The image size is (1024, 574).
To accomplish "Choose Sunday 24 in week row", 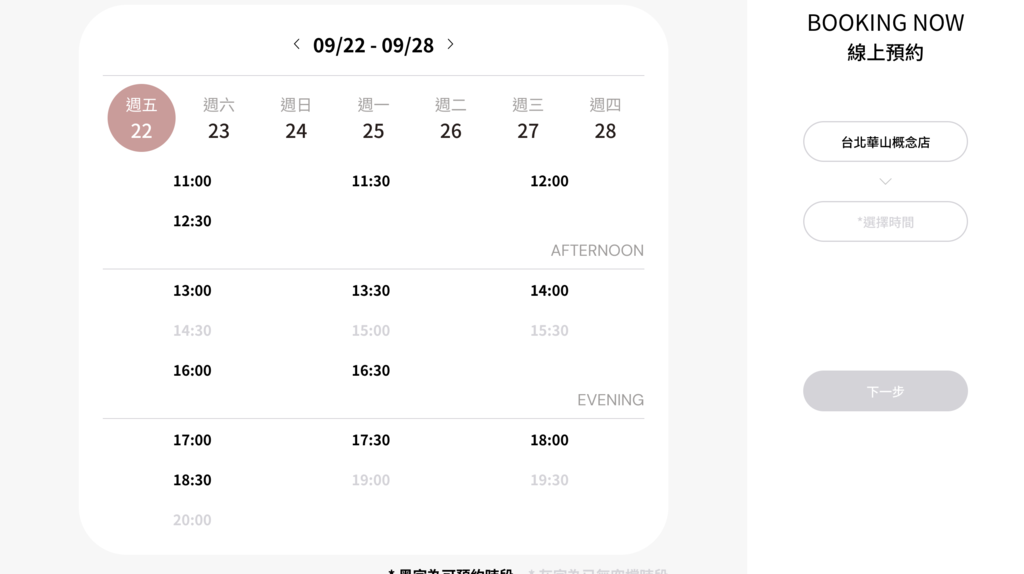I will click(296, 118).
